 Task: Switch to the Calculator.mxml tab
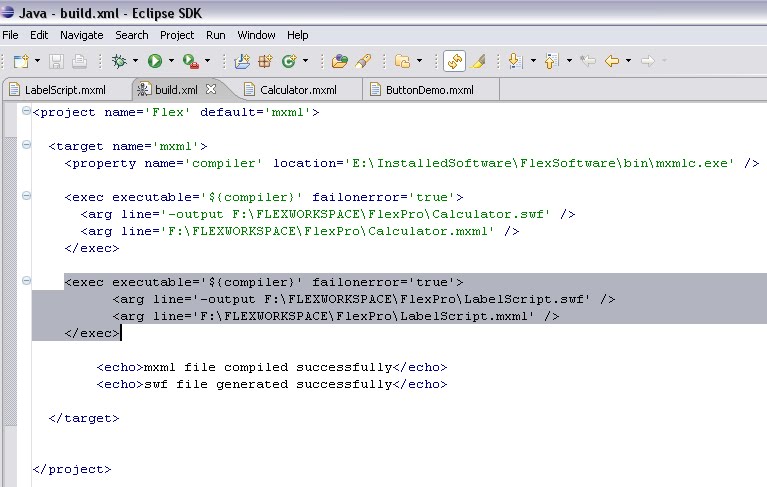pos(298,90)
